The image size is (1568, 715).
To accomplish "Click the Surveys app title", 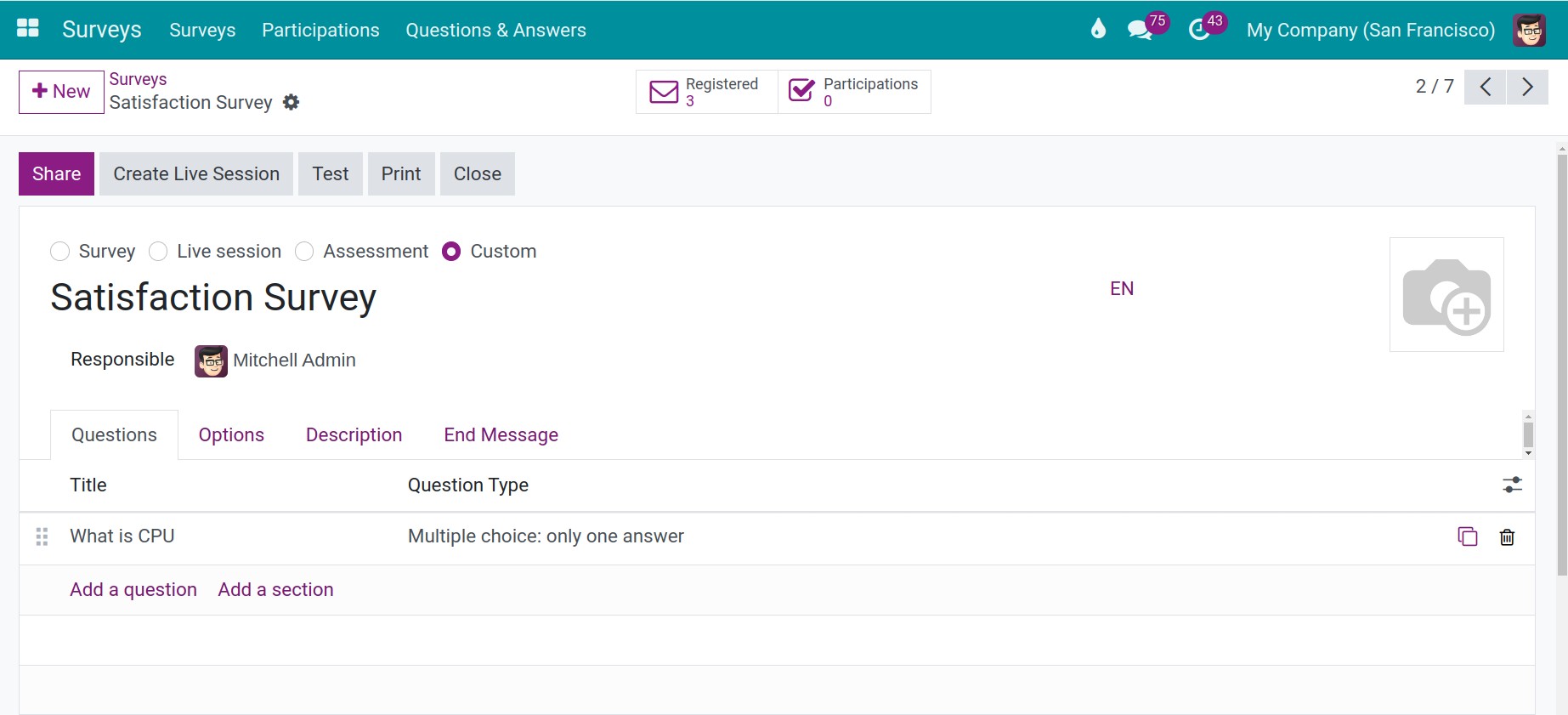I will [x=102, y=30].
